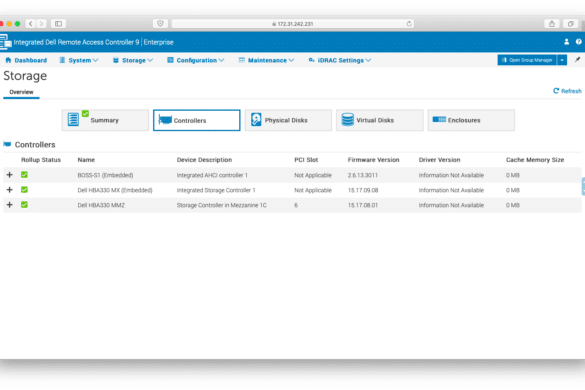Screen dimensions: 585x390
Task: Switch to the Controllers view
Action: click(197, 120)
